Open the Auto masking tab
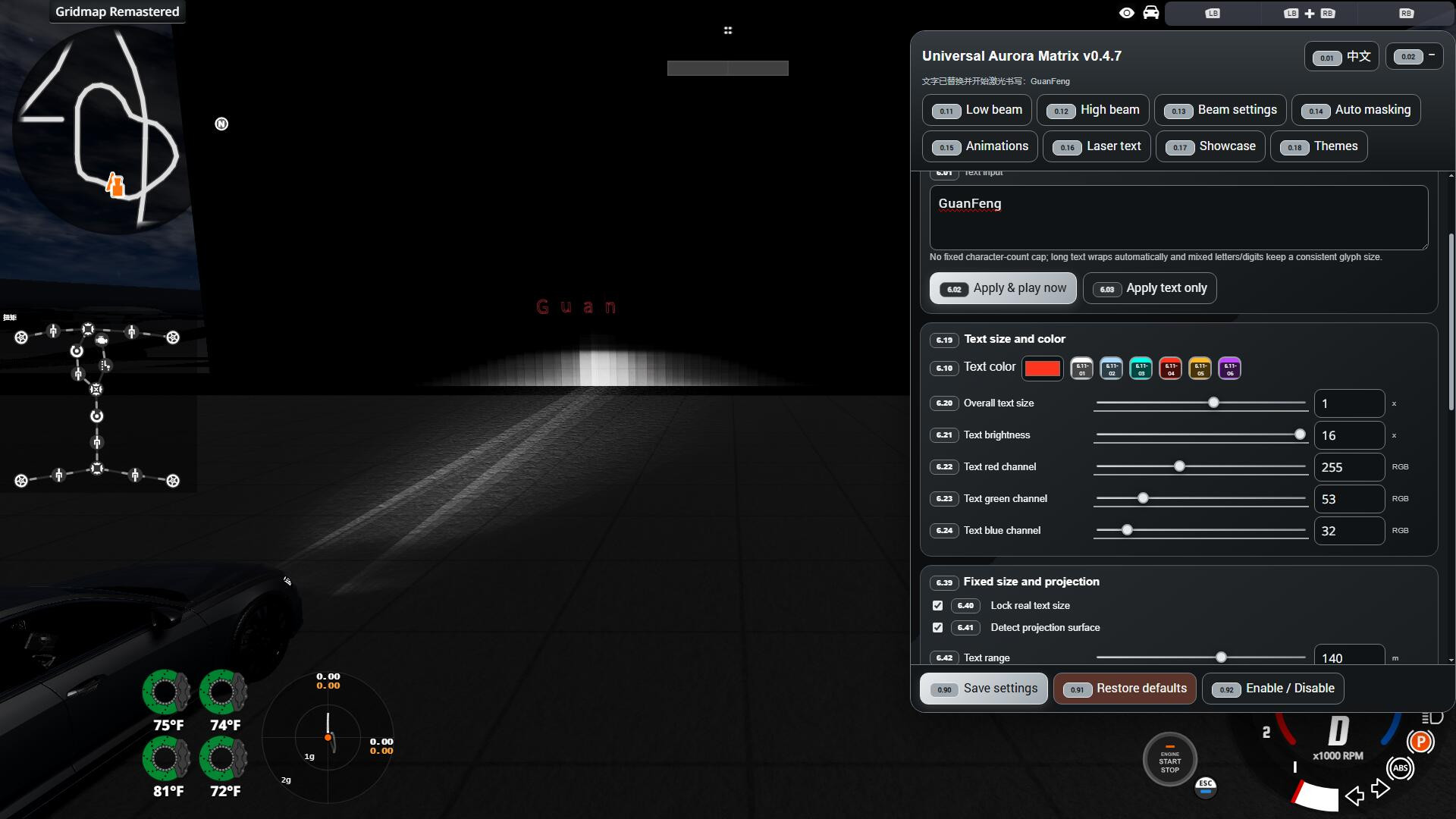1456x819 pixels. (1356, 110)
